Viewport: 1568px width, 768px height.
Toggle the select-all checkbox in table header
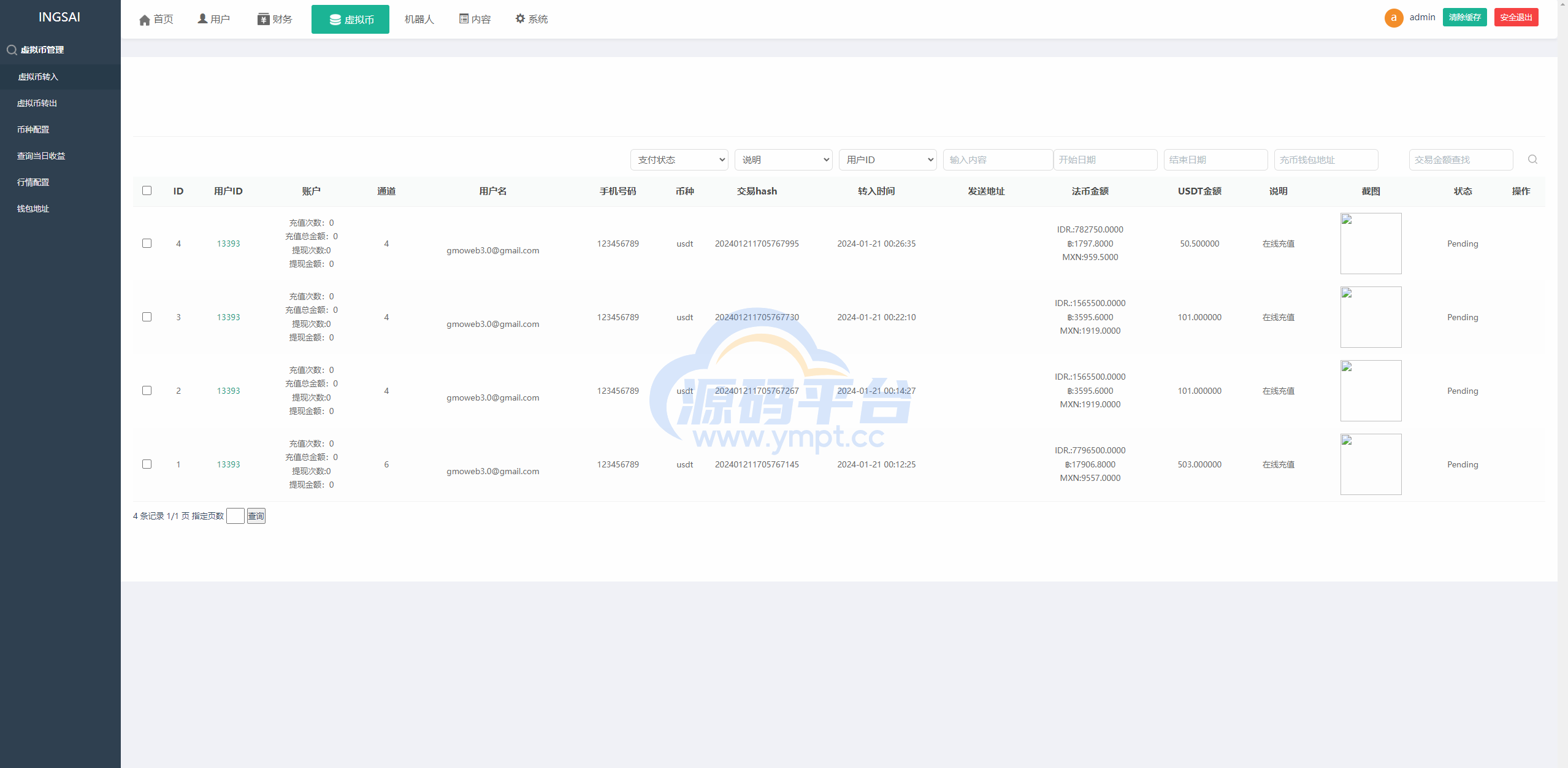tap(147, 191)
